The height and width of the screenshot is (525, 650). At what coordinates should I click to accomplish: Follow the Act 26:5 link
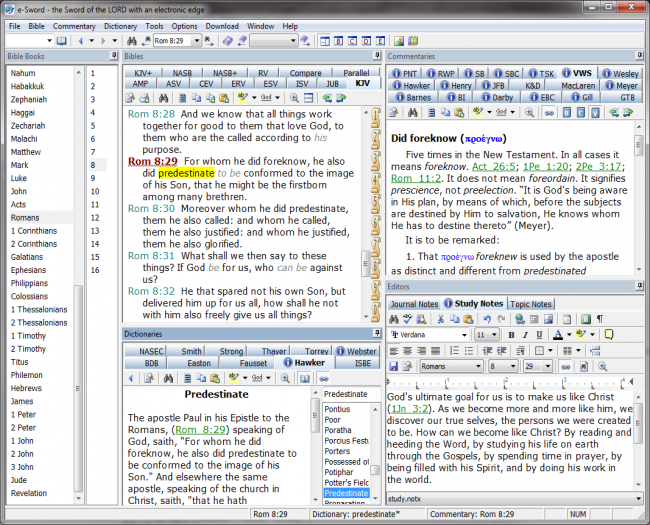point(494,166)
